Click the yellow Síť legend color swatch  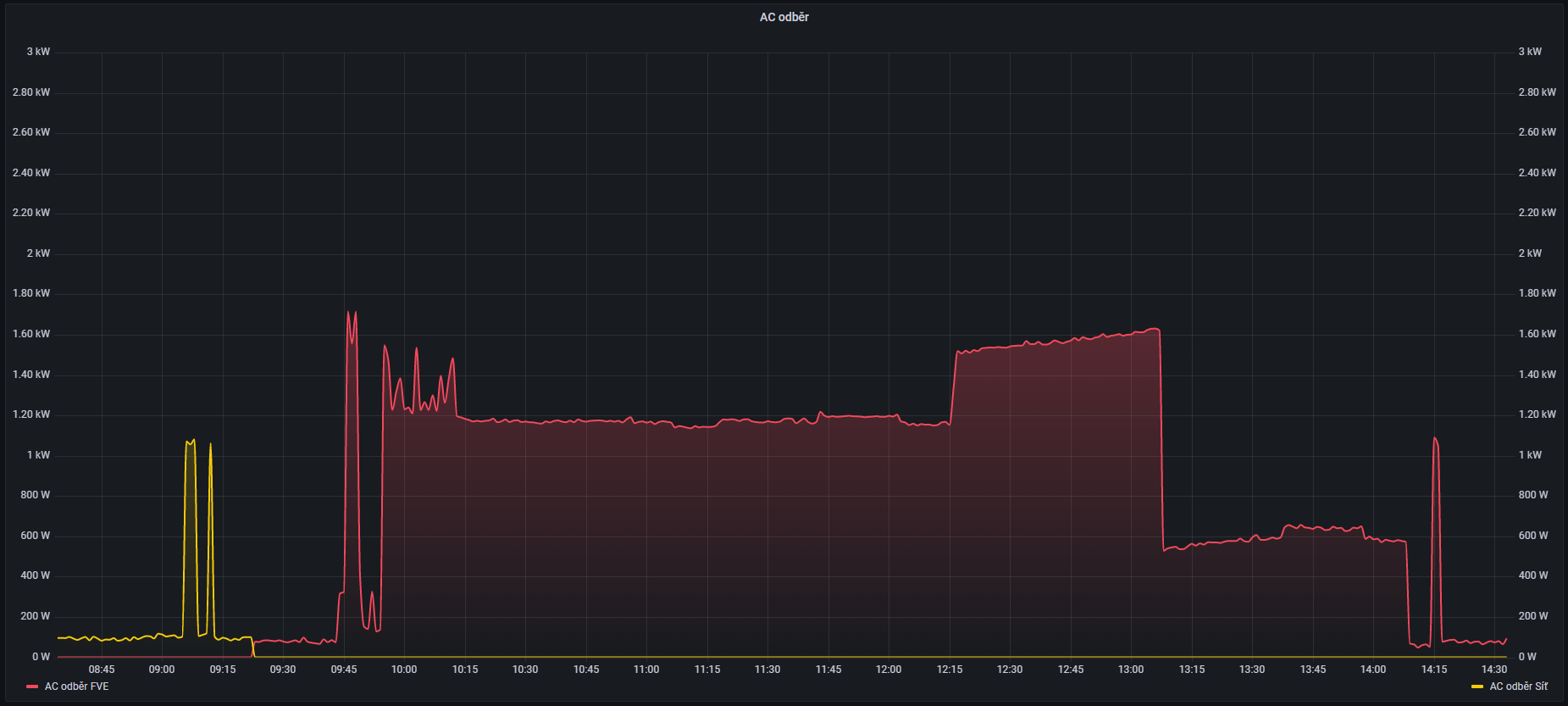(1477, 687)
